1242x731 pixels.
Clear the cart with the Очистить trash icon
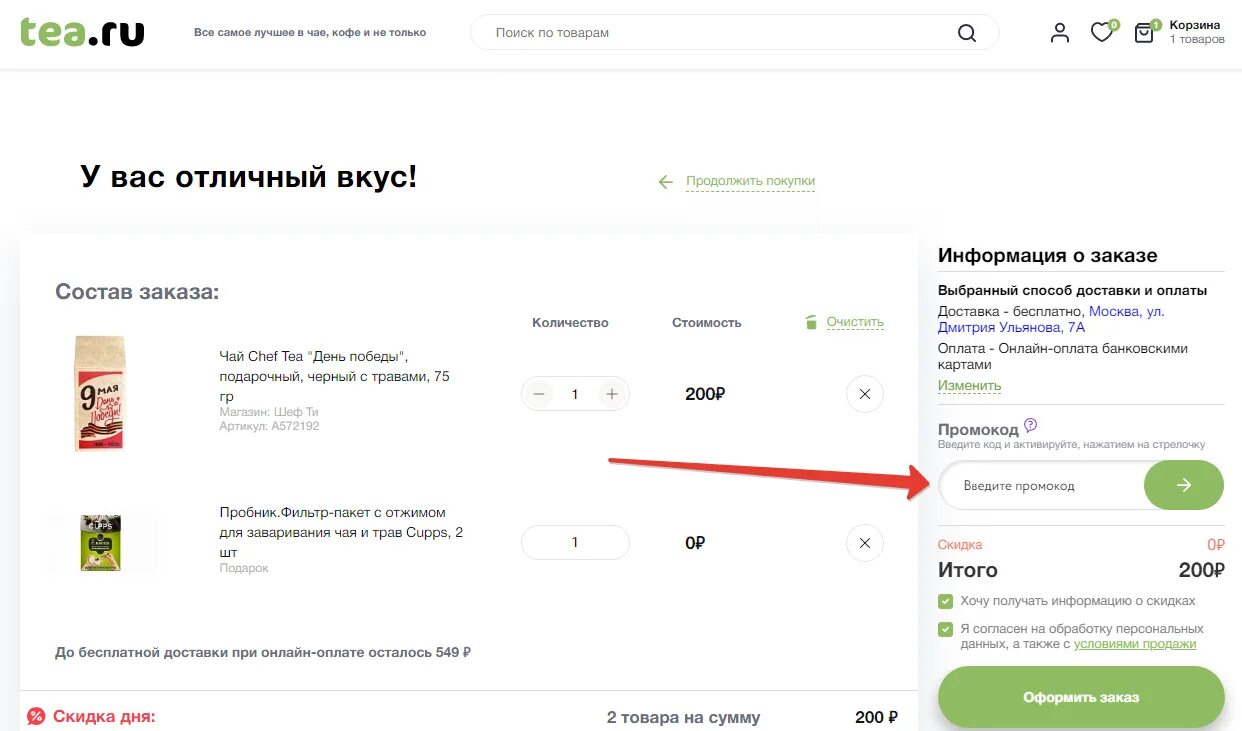812,321
